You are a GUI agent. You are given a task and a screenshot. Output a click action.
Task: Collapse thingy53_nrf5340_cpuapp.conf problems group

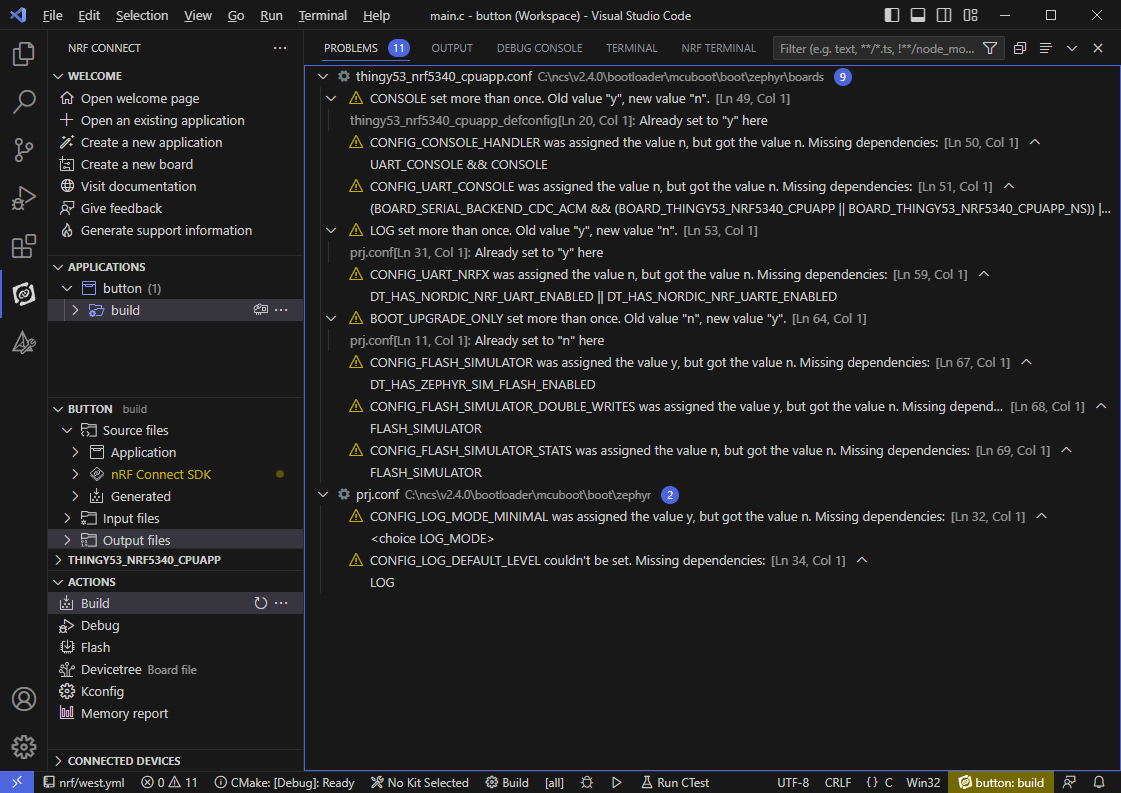point(323,77)
